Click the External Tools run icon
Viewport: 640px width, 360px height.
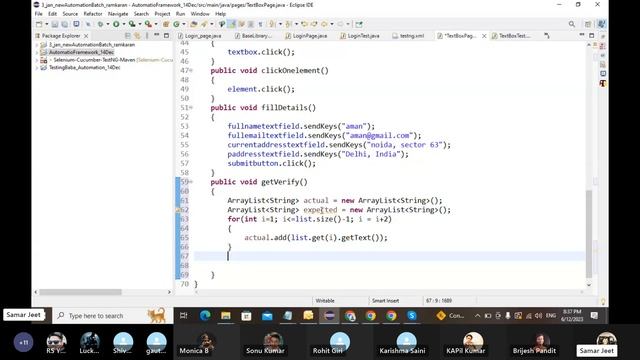pyautogui.click(x=148, y=24)
